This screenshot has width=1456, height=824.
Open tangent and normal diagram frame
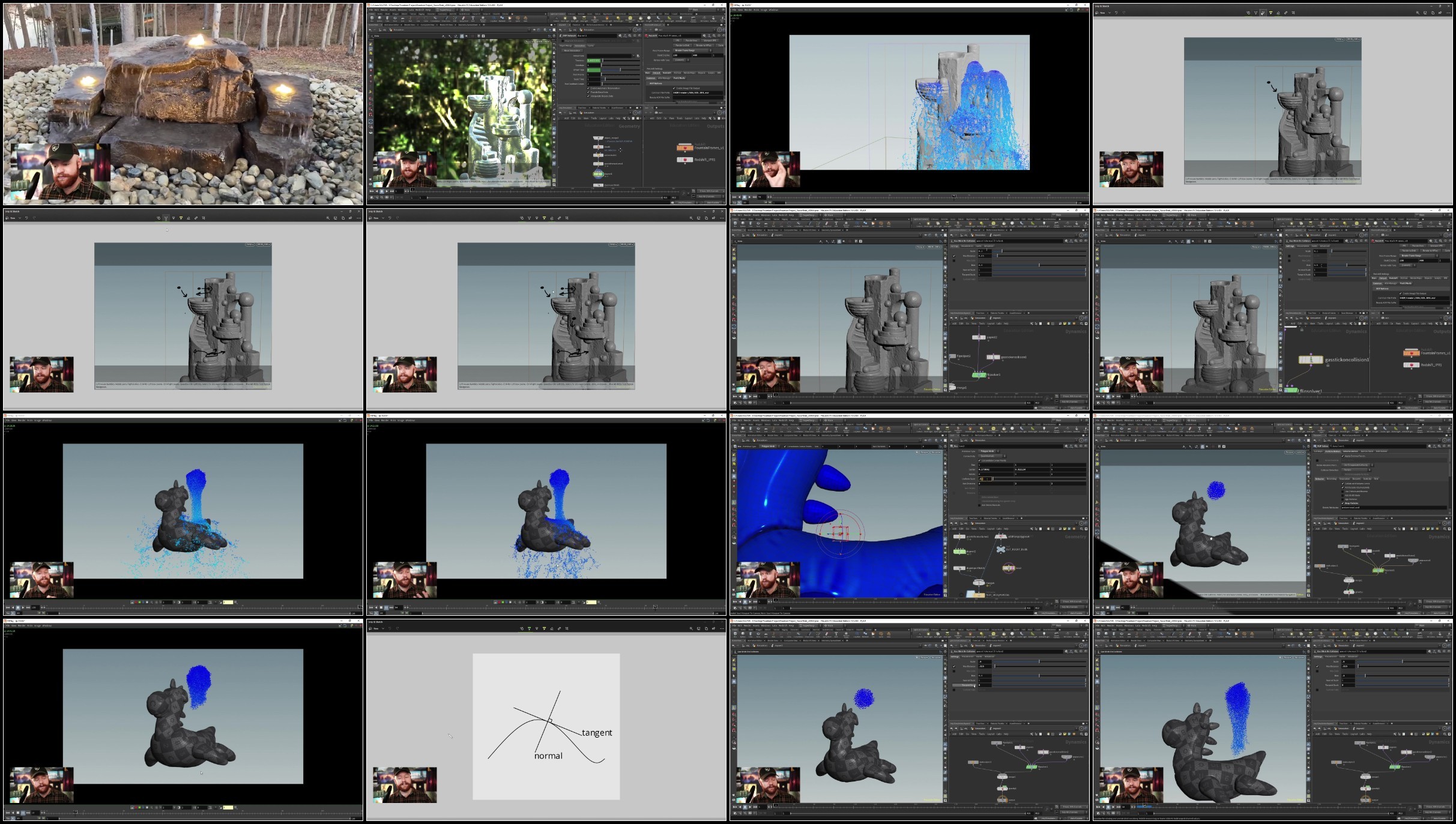pyautogui.click(x=546, y=720)
